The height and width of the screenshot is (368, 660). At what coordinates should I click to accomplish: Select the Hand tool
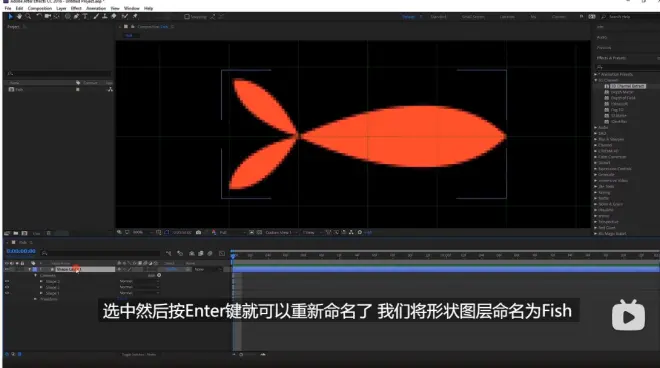tap(19, 16)
